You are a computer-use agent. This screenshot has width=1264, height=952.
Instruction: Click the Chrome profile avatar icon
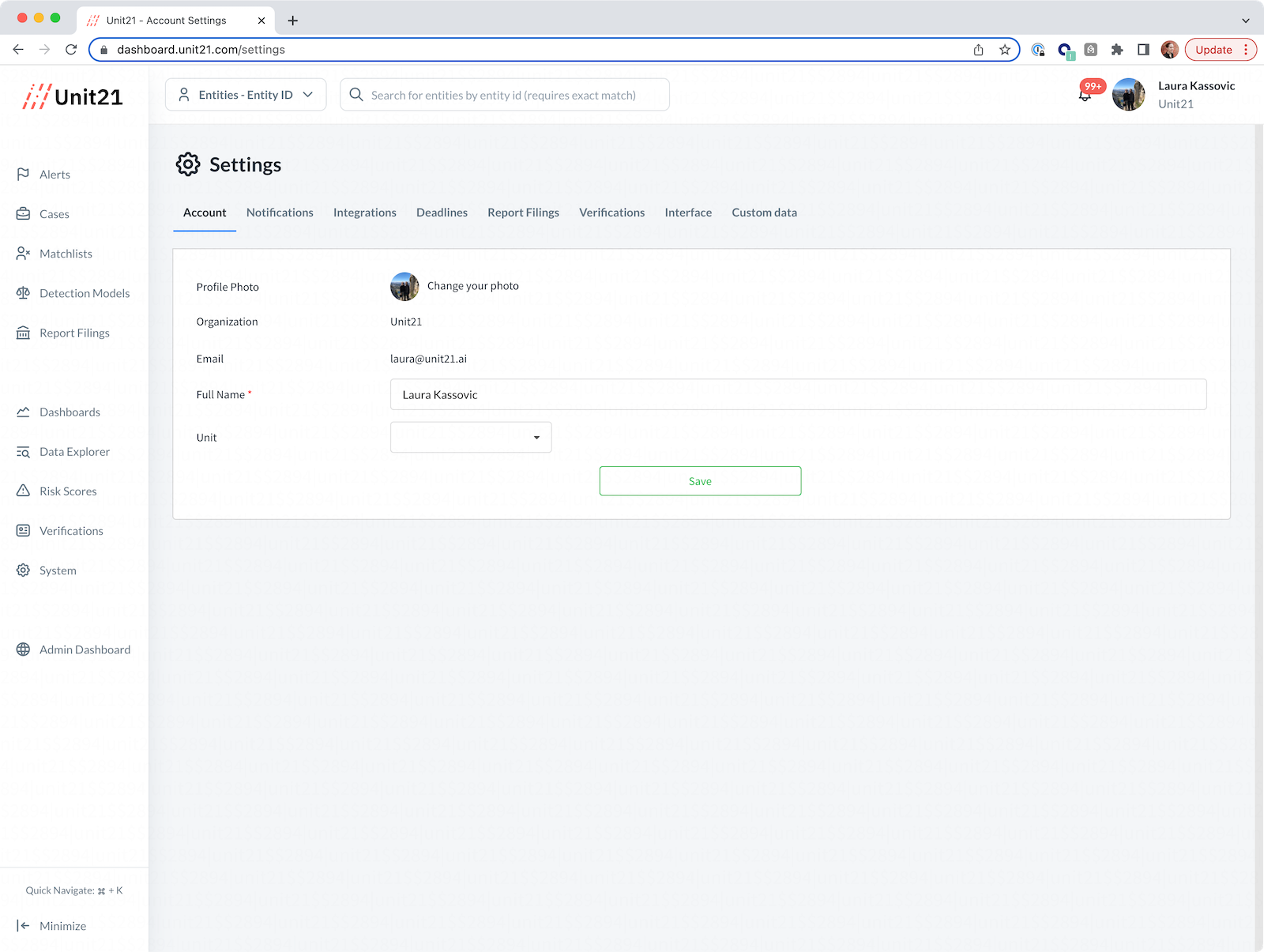(x=1170, y=50)
